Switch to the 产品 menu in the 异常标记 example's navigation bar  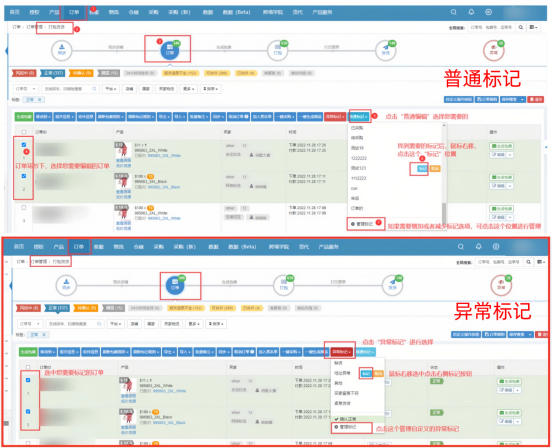click(58, 246)
